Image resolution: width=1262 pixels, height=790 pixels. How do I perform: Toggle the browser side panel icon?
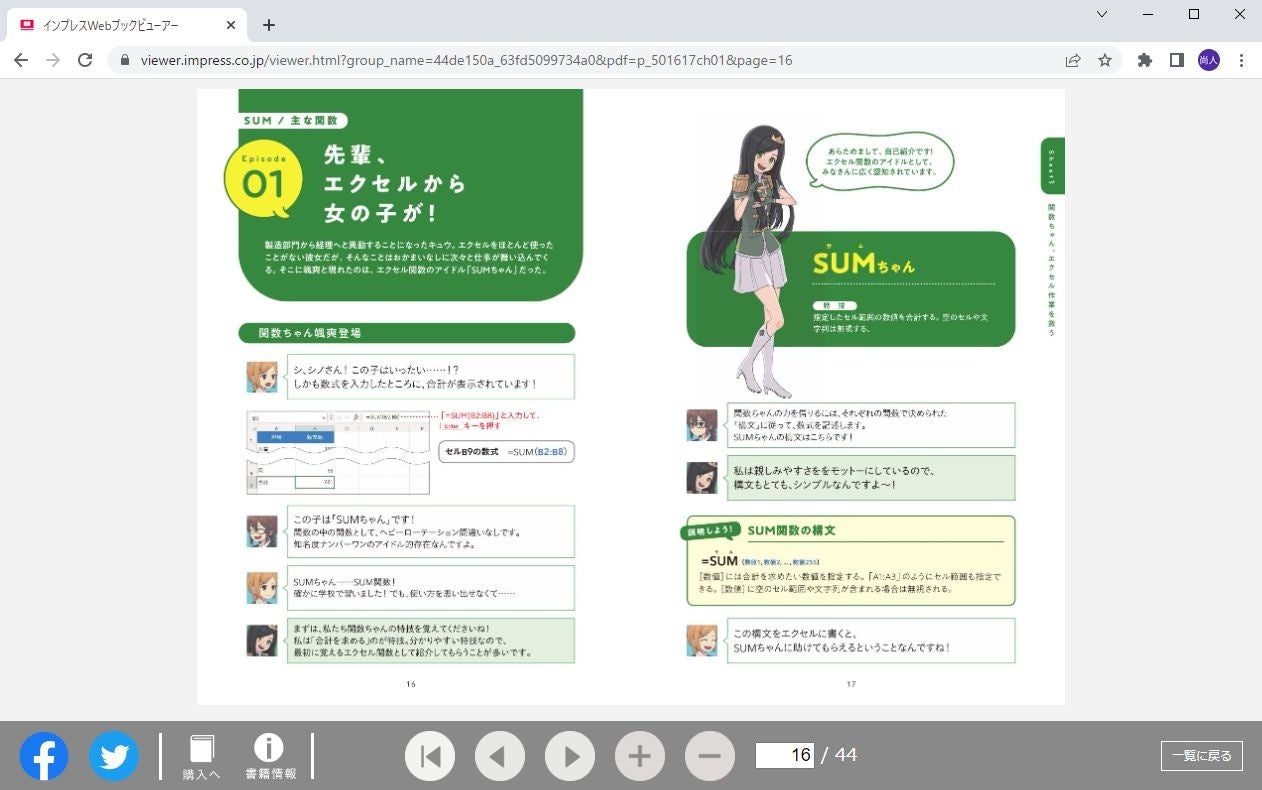(x=1177, y=60)
